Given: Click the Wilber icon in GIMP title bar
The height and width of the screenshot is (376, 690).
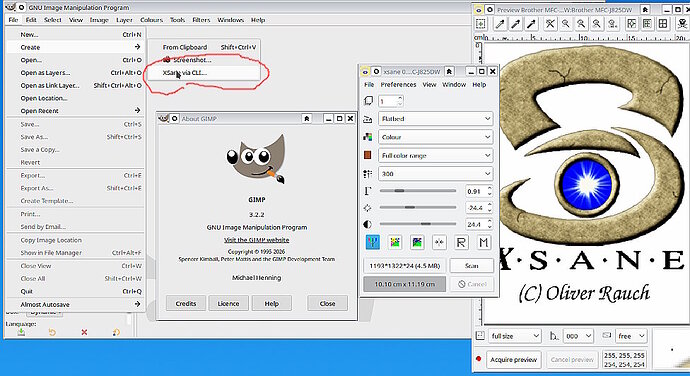Looking at the screenshot, I should pyautogui.click(x=10, y=7).
